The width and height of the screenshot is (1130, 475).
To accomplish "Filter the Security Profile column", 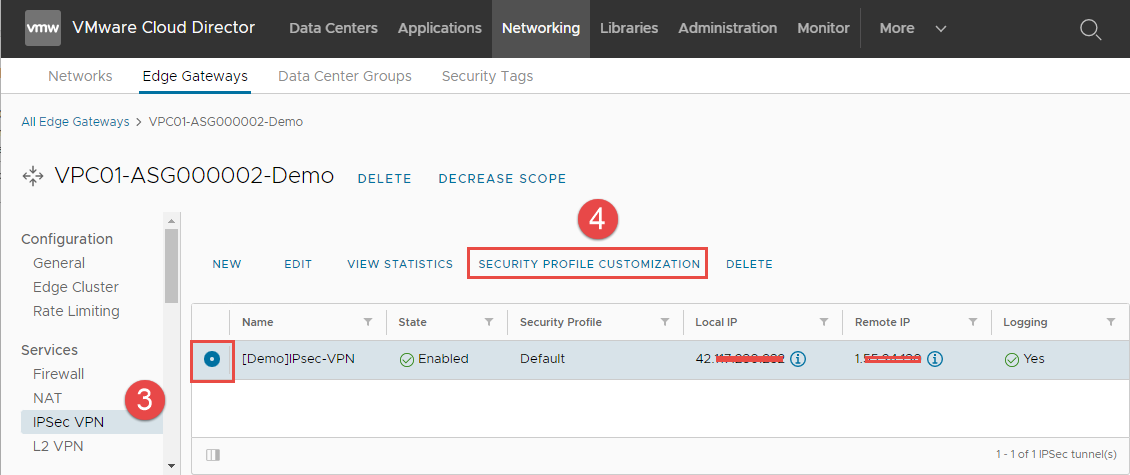I will (x=664, y=322).
